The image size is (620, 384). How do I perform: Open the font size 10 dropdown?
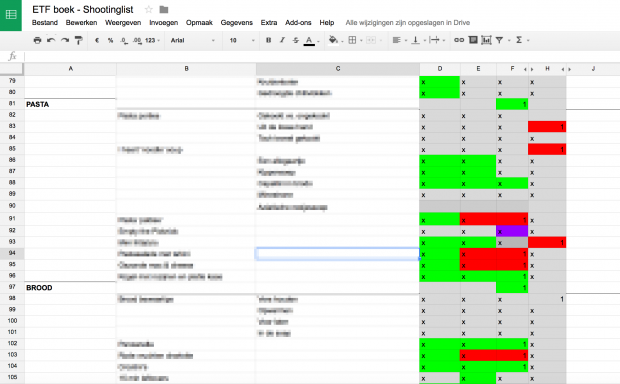click(242, 40)
